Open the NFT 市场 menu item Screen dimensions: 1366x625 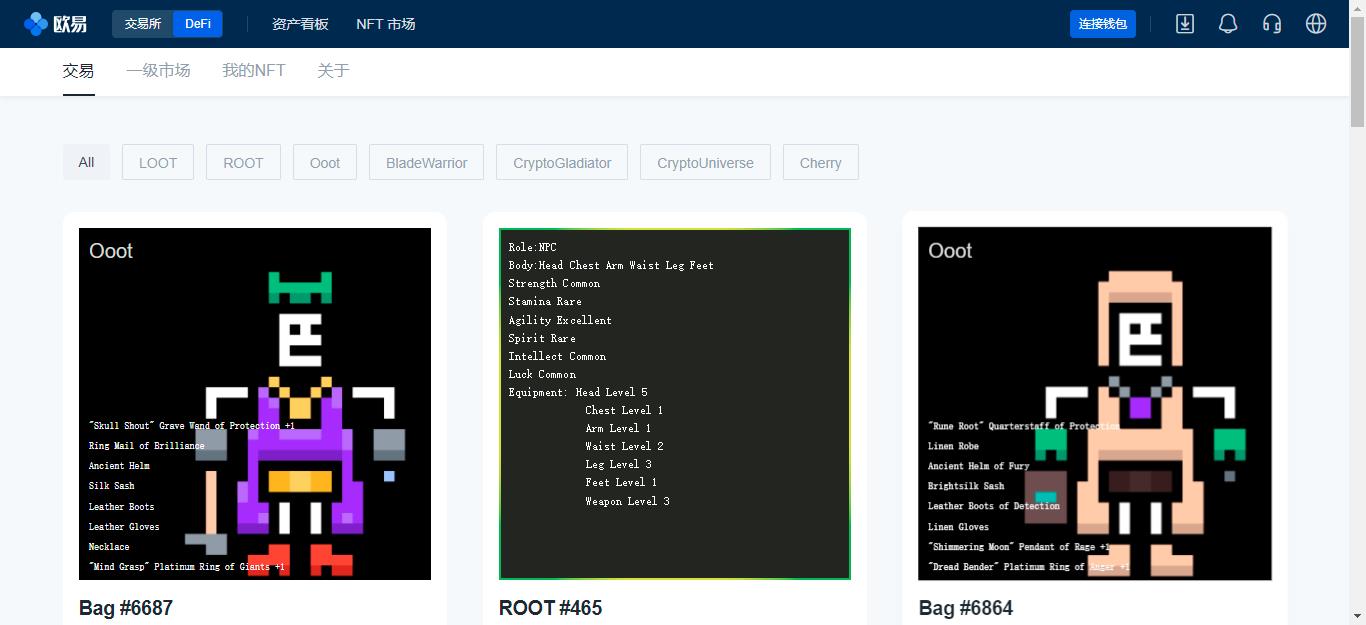pos(385,24)
